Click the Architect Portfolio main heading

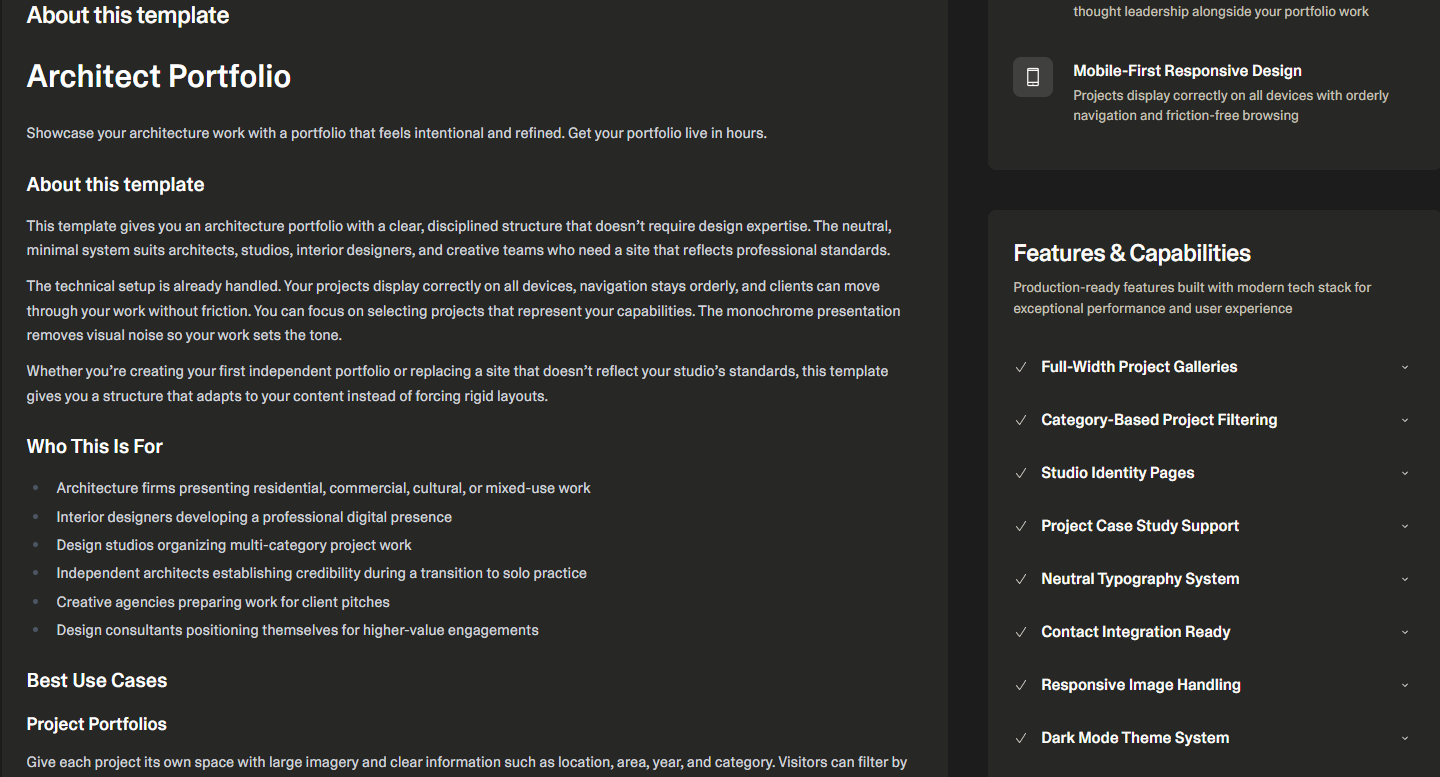tap(159, 76)
